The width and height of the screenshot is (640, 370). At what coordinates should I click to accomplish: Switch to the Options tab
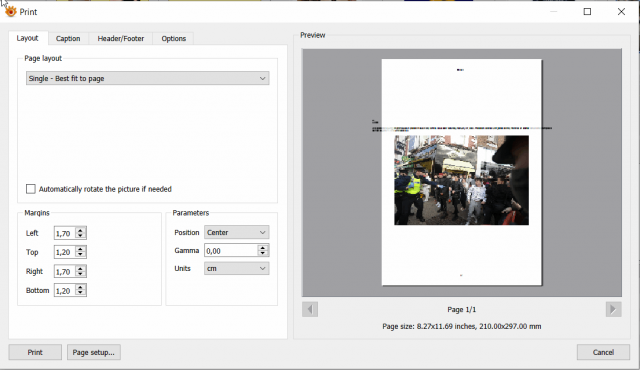[173, 38]
